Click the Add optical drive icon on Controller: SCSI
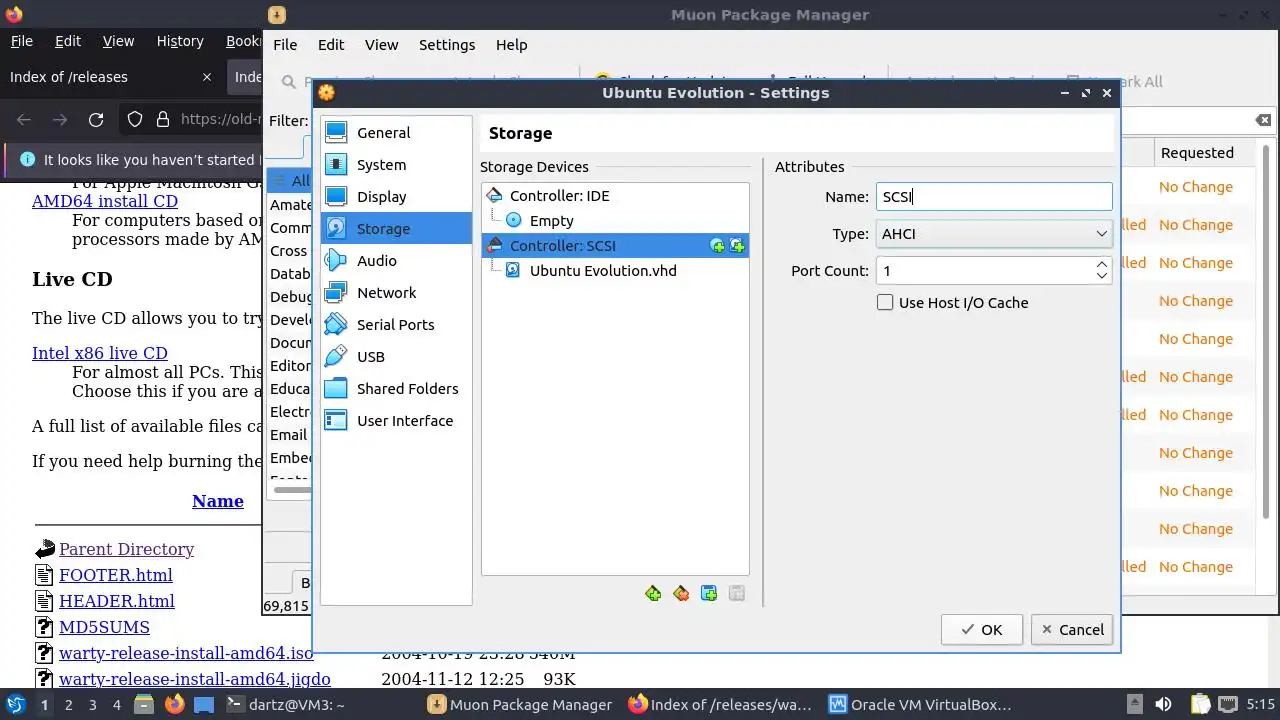The width and height of the screenshot is (1280, 720). click(717, 246)
